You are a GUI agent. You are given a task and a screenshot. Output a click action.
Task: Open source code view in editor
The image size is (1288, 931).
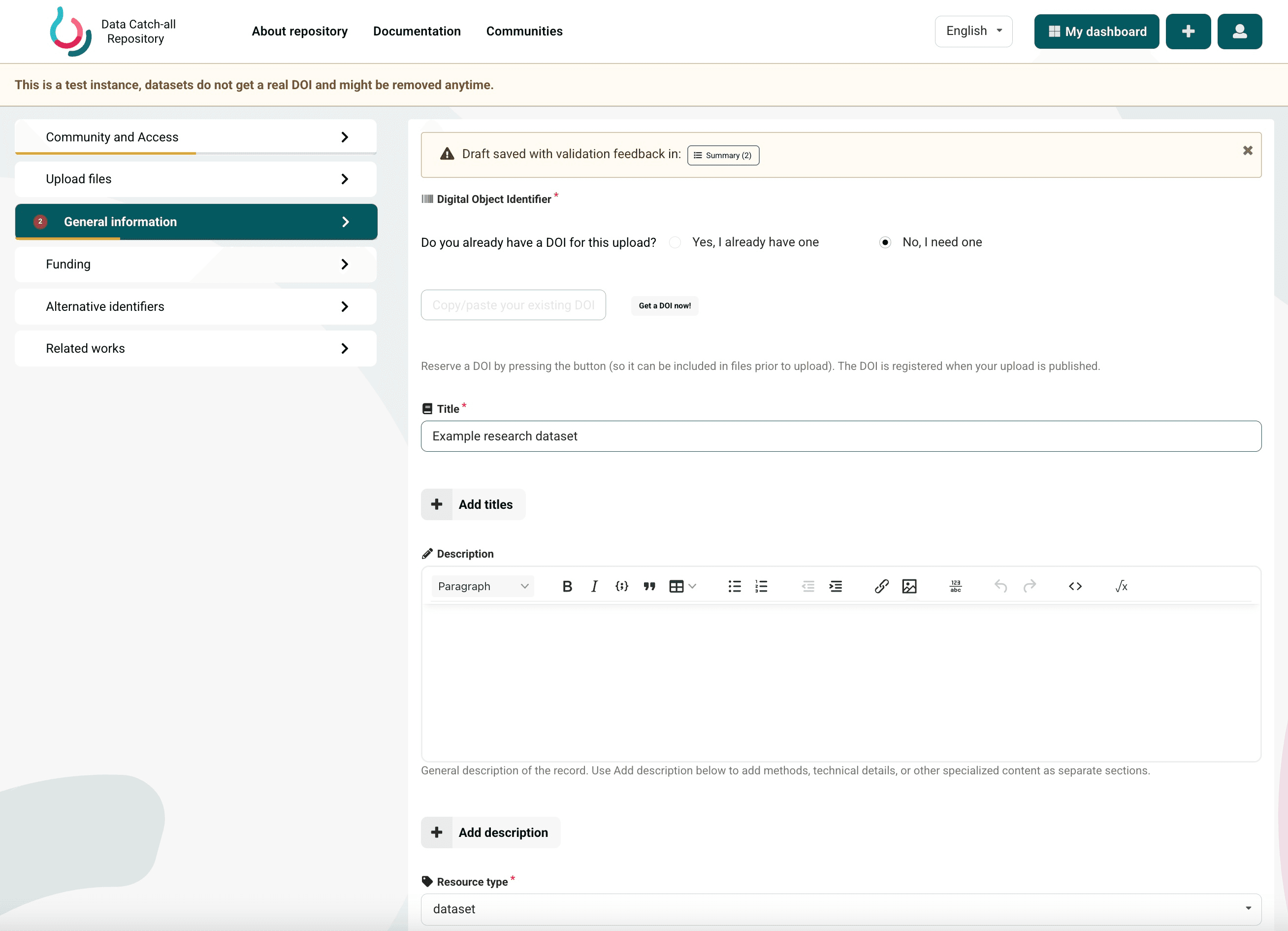pos(1075,586)
